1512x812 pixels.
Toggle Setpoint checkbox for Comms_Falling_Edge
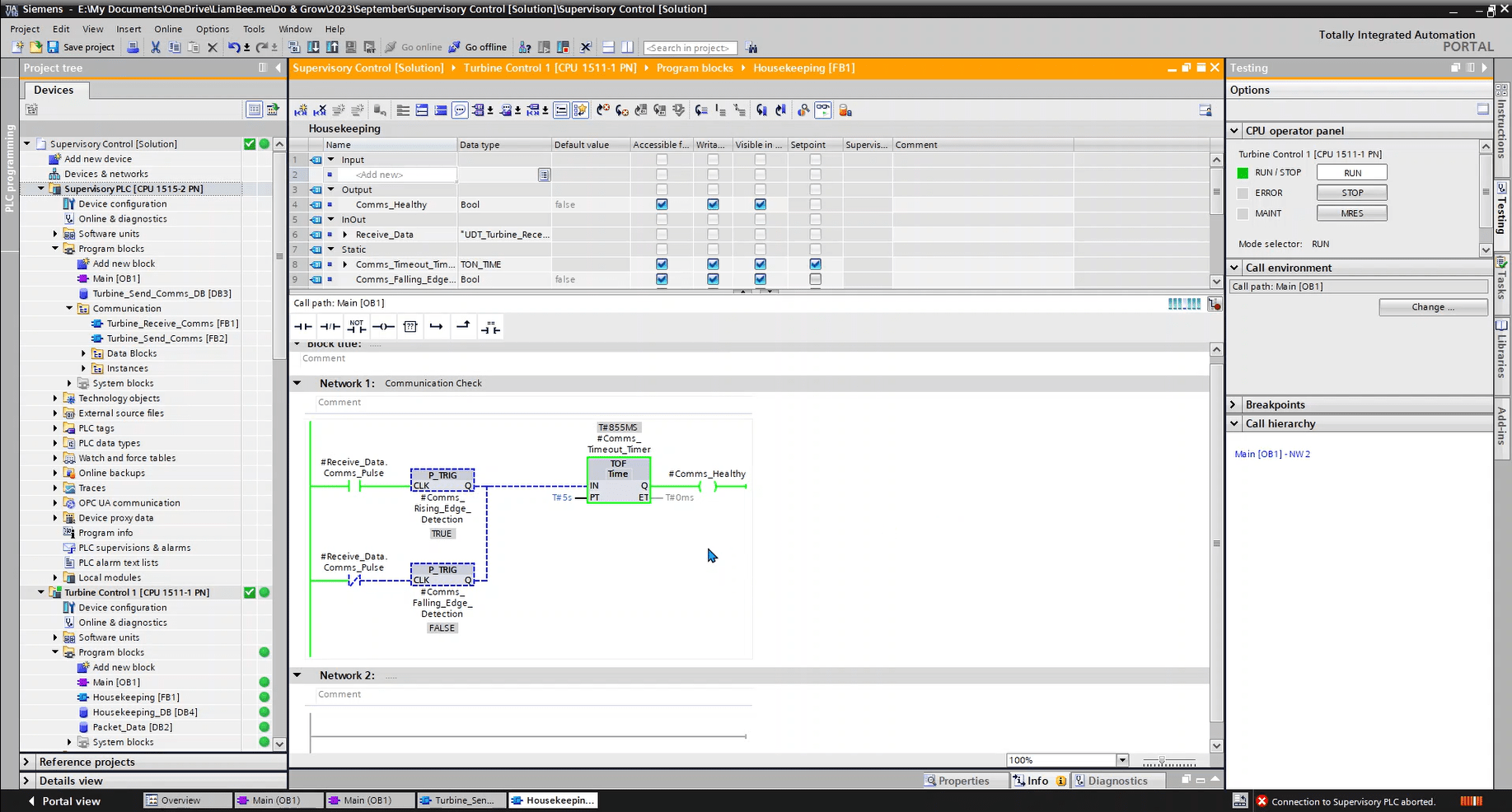tap(815, 279)
